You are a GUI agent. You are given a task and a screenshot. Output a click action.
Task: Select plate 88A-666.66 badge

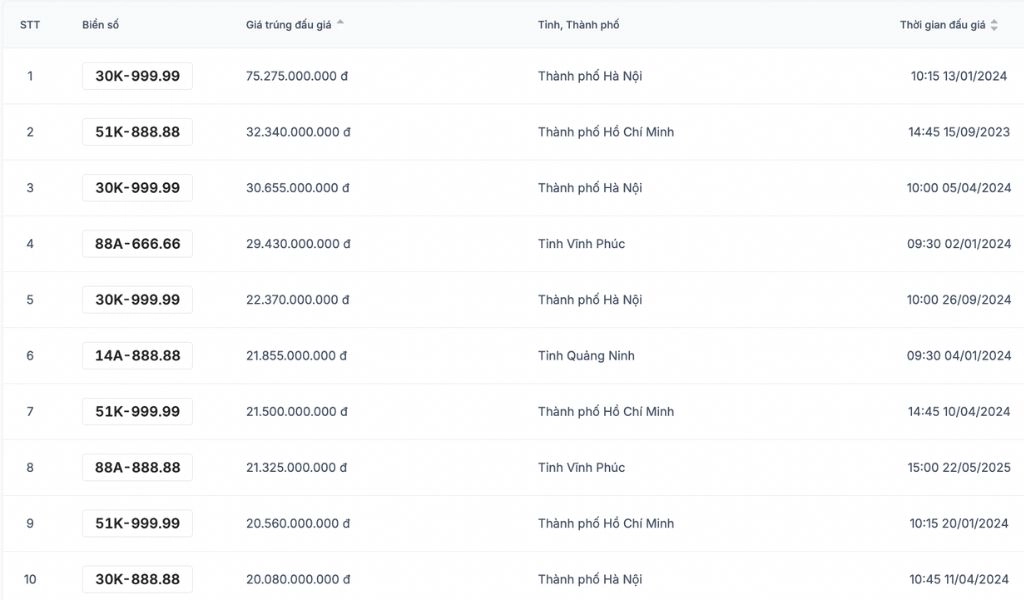click(137, 244)
